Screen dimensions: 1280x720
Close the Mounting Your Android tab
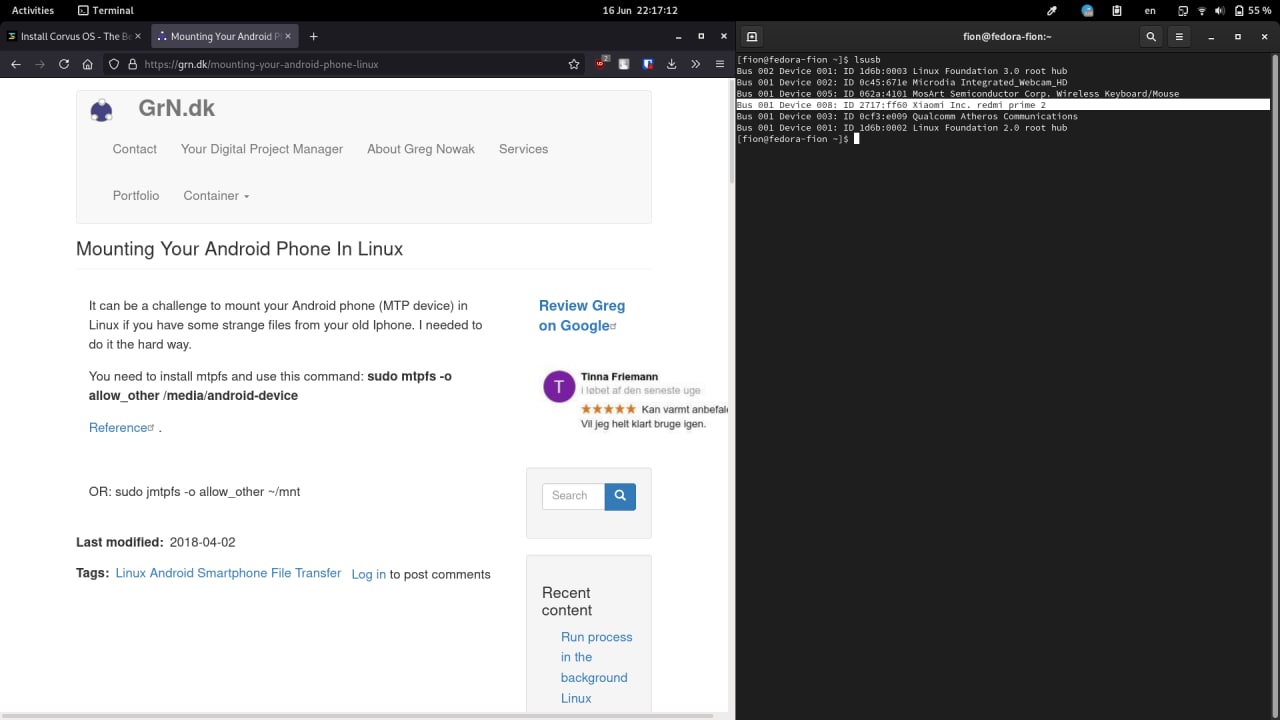pos(288,36)
